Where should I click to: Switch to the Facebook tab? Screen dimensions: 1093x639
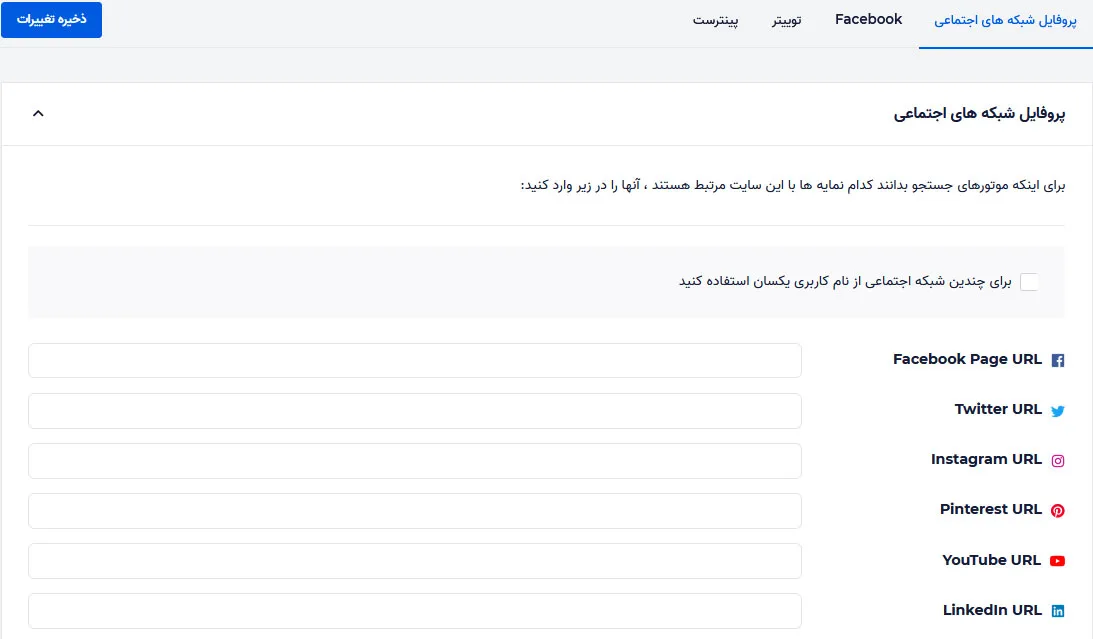(x=869, y=20)
